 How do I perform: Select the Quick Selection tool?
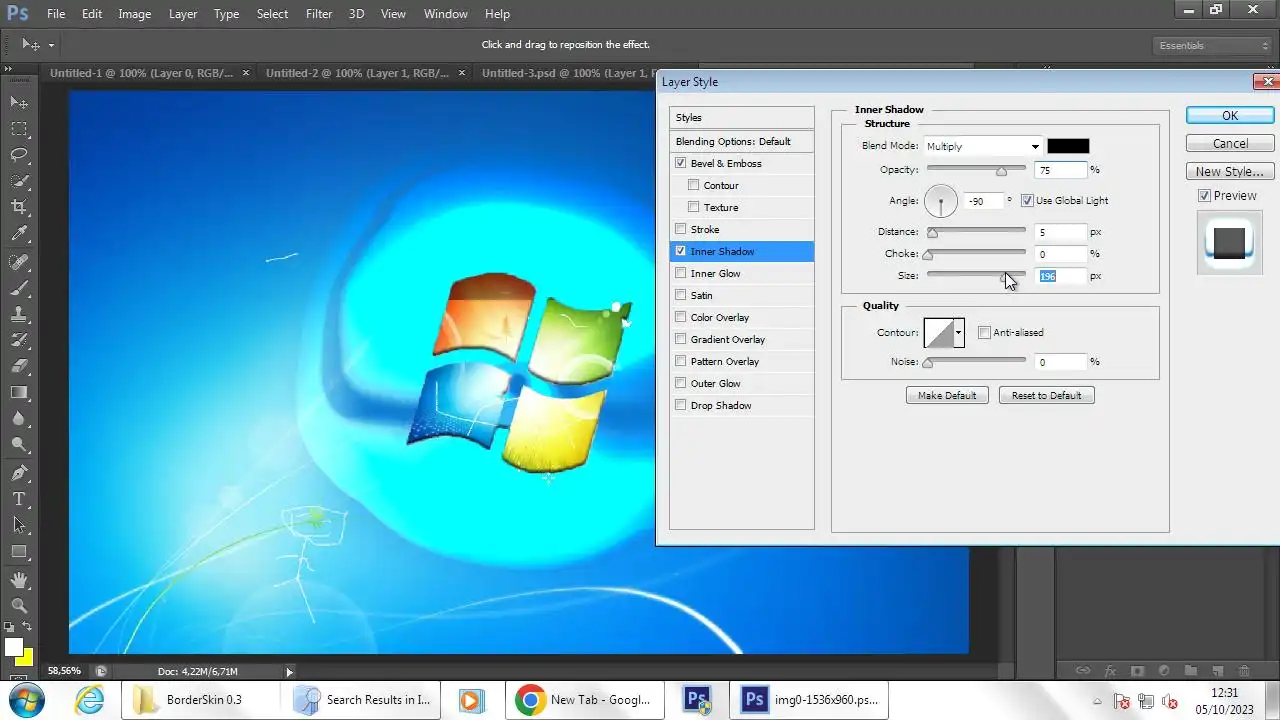coord(19,181)
